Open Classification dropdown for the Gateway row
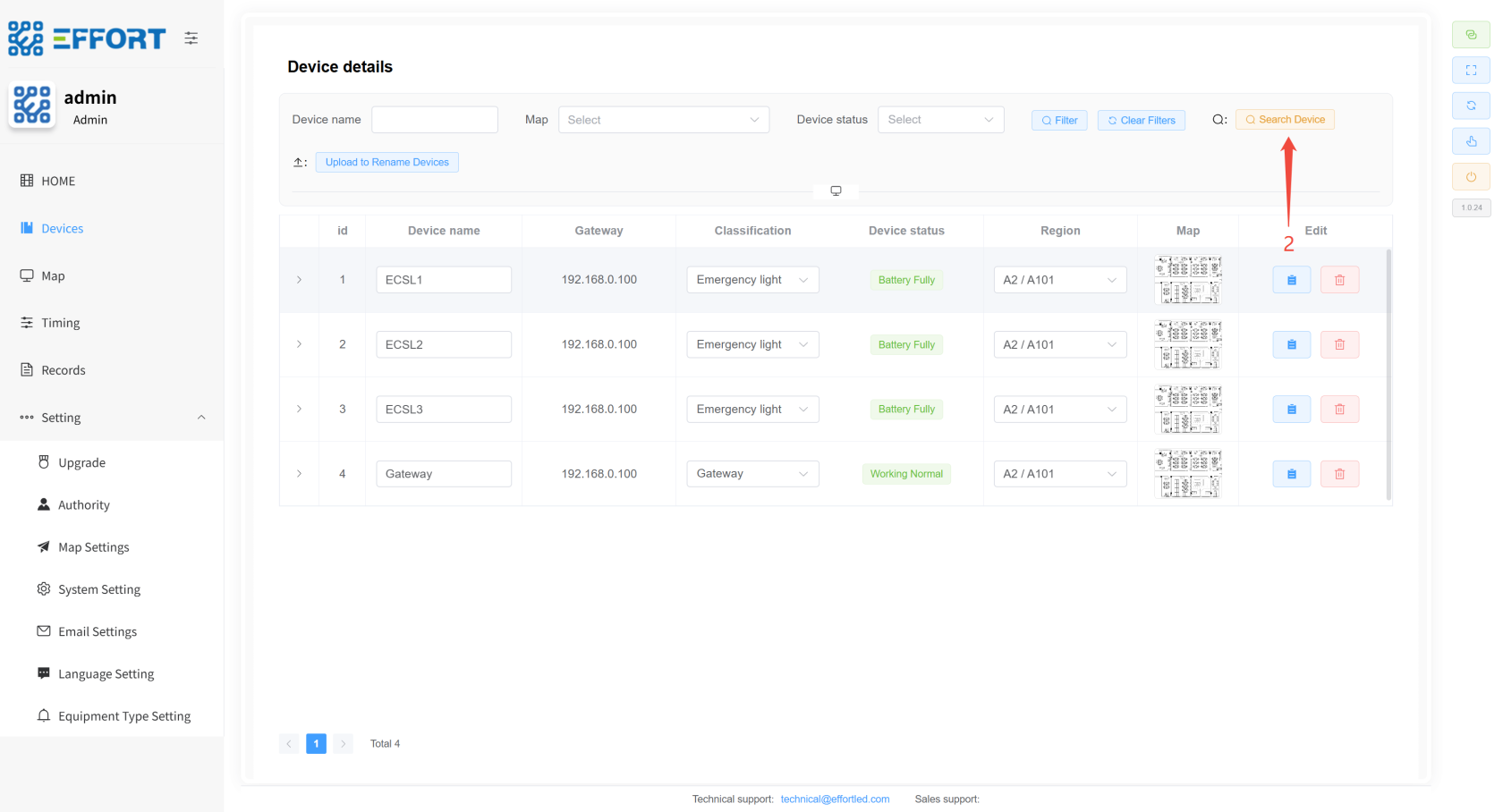 click(x=751, y=474)
